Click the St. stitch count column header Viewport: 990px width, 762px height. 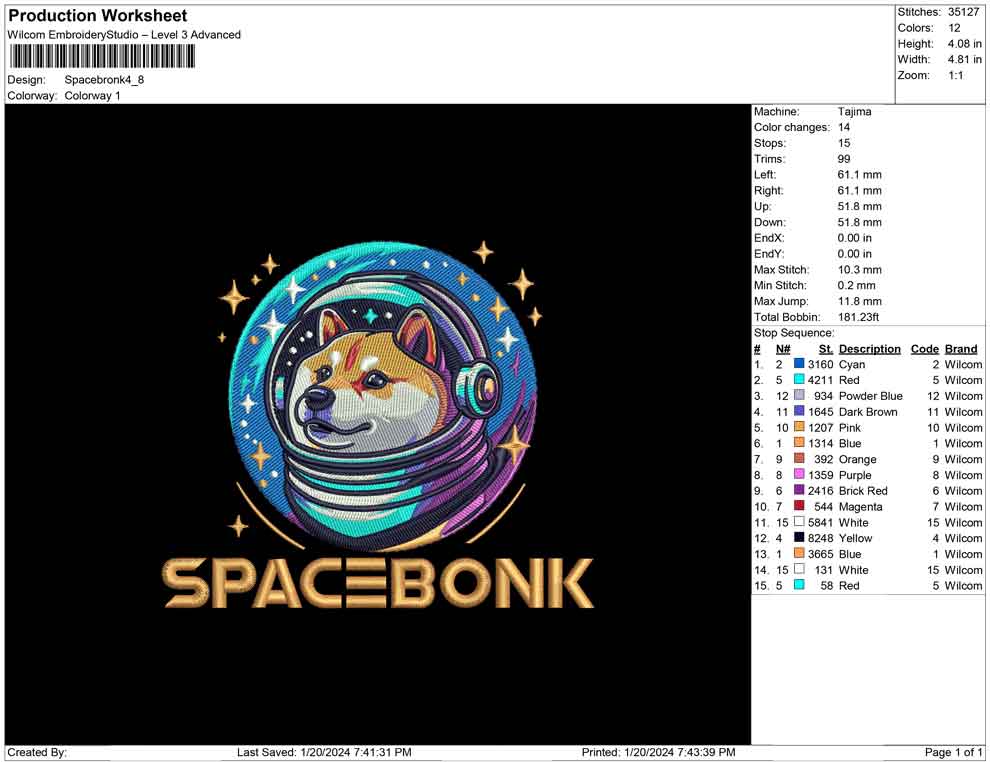pyautogui.click(x=825, y=349)
